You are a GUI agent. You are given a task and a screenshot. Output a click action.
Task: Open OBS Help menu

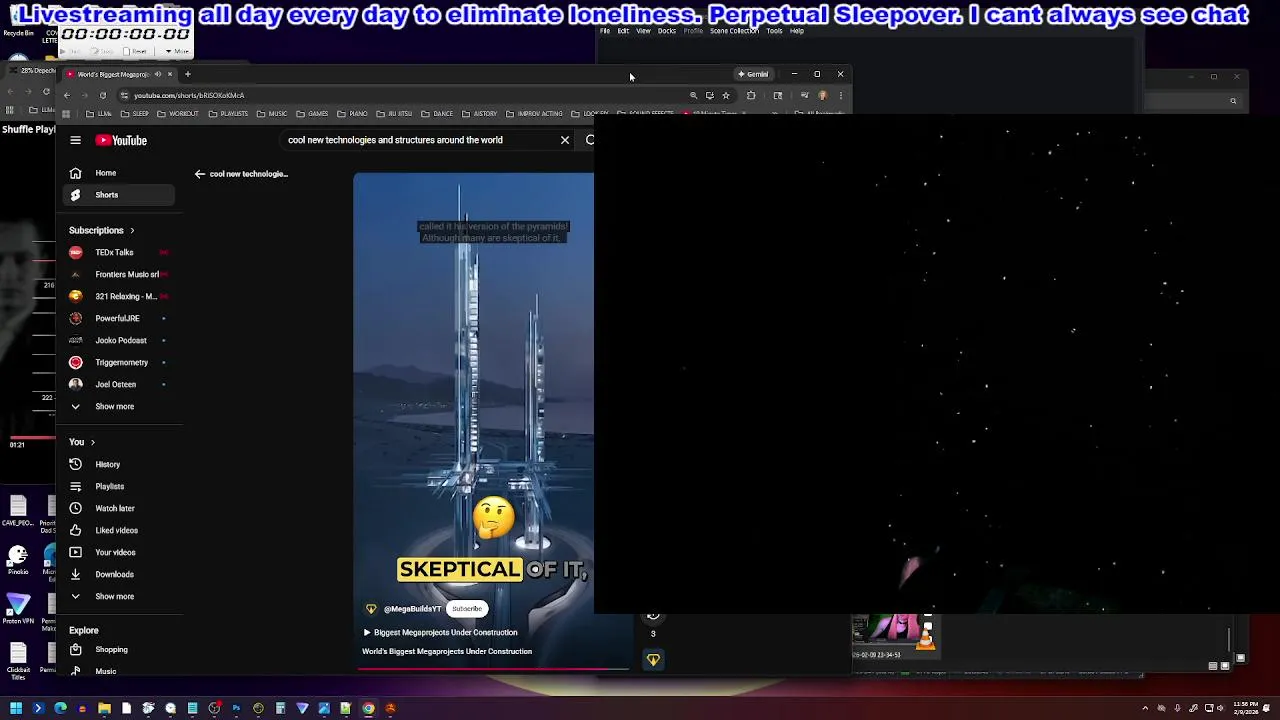pyautogui.click(x=797, y=31)
